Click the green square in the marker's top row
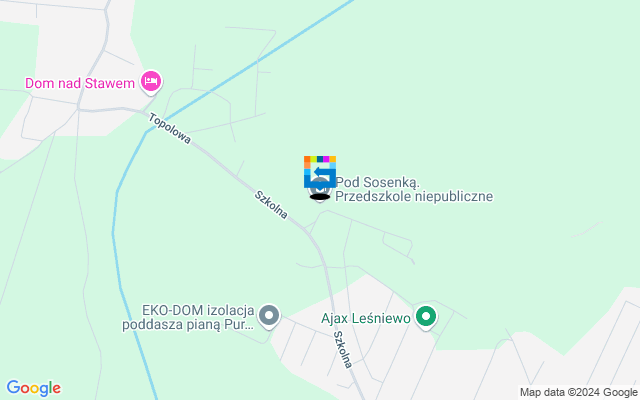 313,159
